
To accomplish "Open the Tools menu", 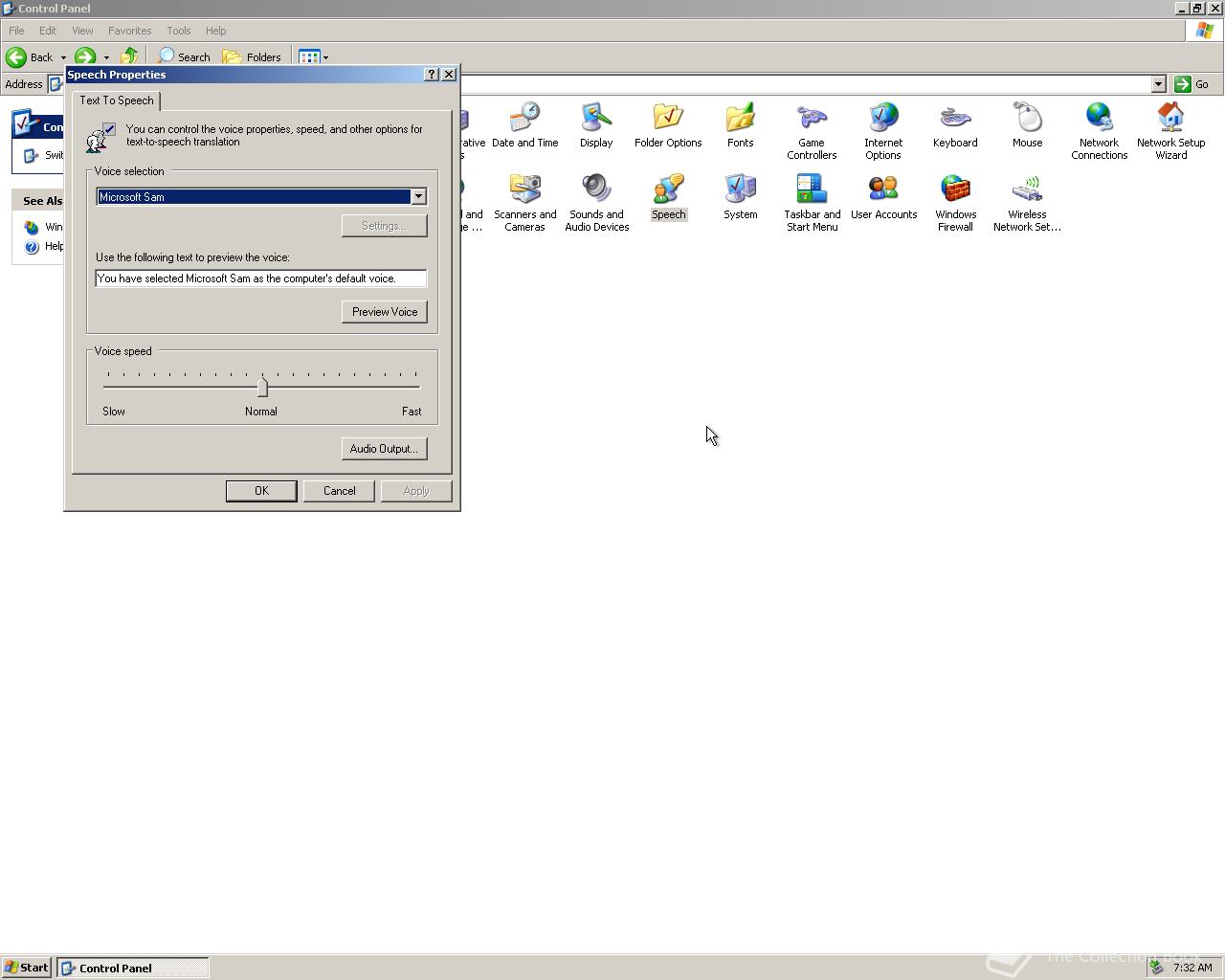I will (178, 31).
